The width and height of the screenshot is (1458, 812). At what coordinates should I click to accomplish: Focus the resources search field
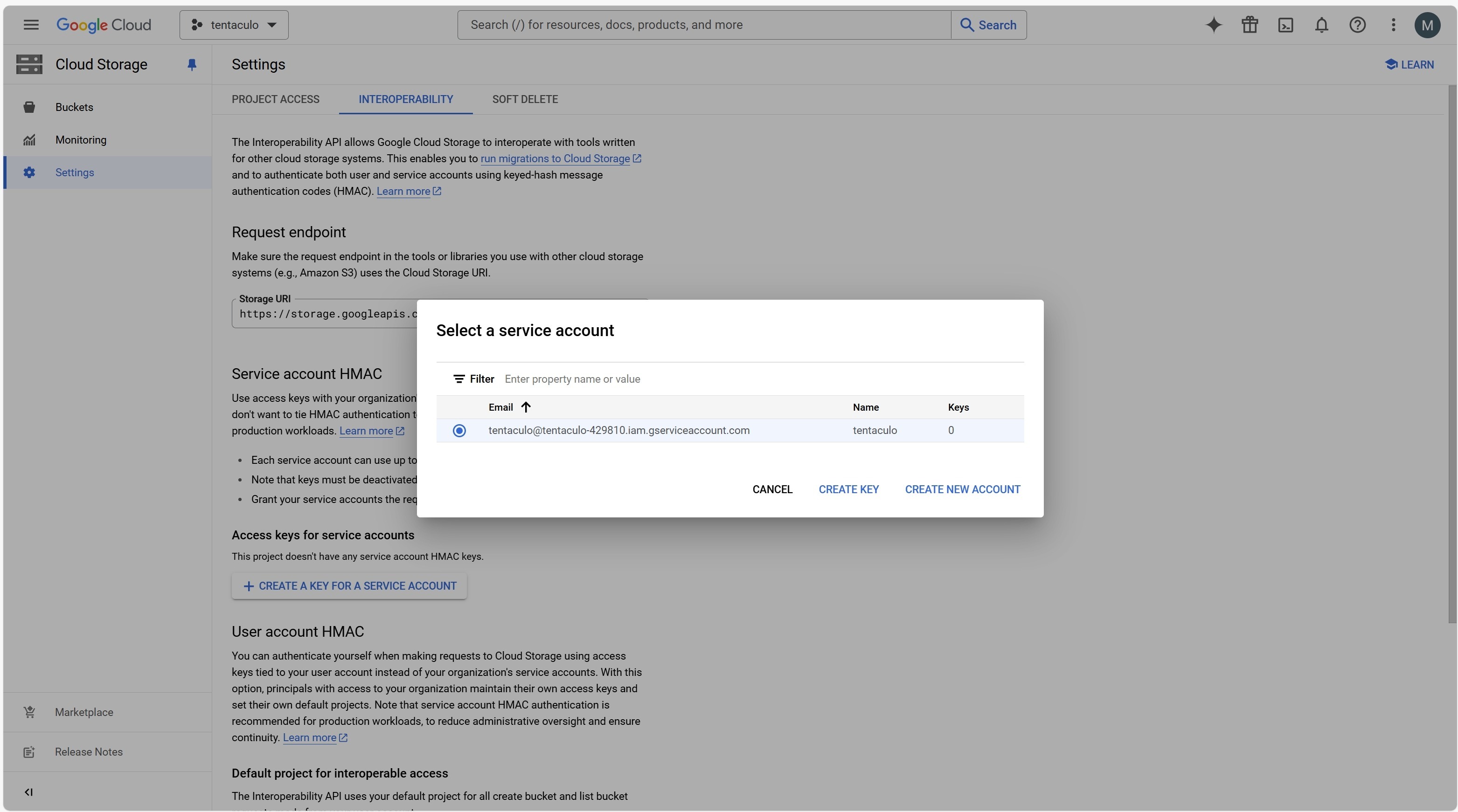point(704,25)
